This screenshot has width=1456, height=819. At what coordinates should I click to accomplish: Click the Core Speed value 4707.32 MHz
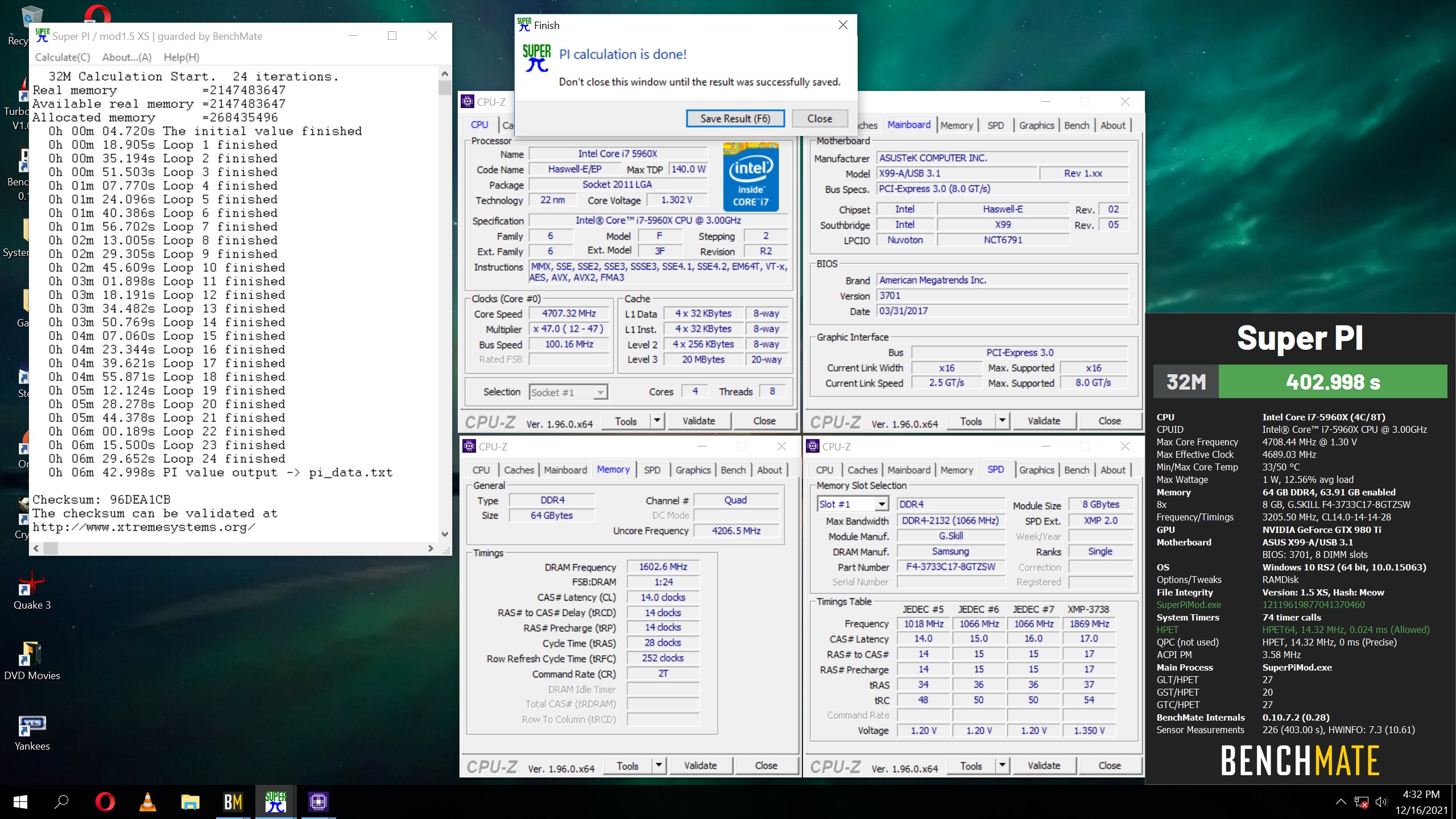tap(569, 313)
